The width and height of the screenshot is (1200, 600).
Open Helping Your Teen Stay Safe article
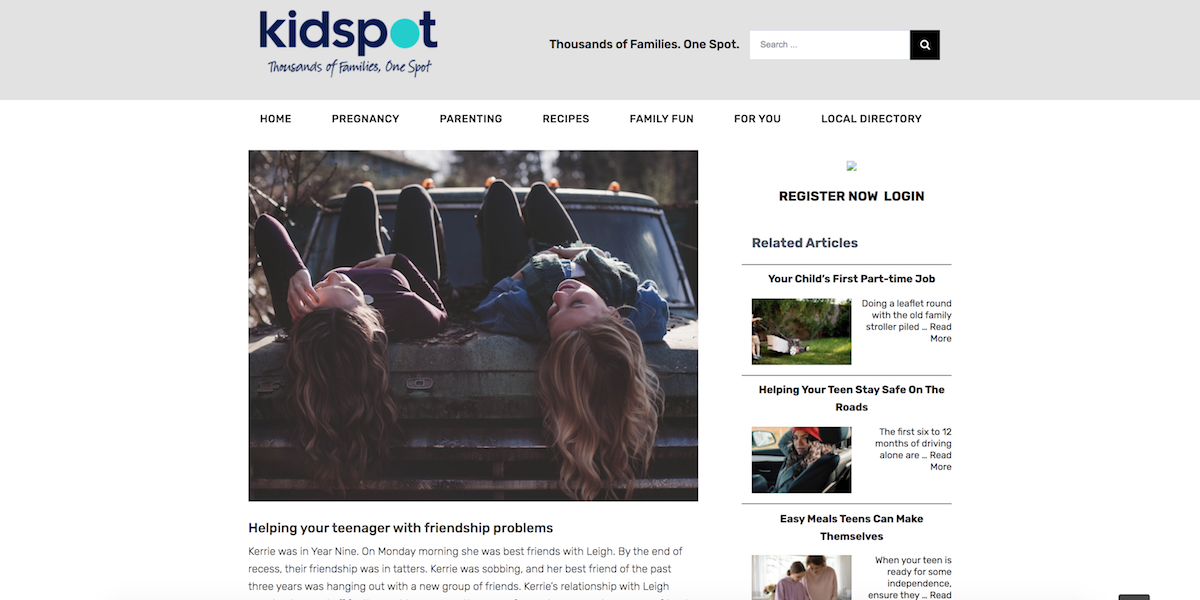point(852,398)
